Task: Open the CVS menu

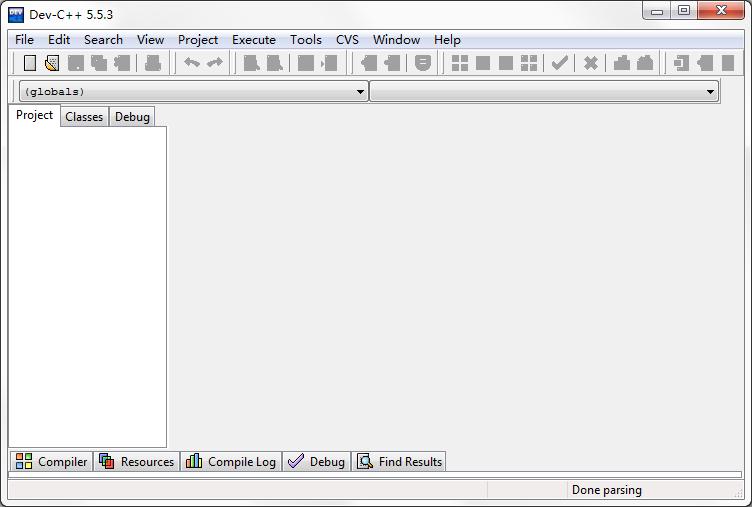Action: tap(347, 39)
